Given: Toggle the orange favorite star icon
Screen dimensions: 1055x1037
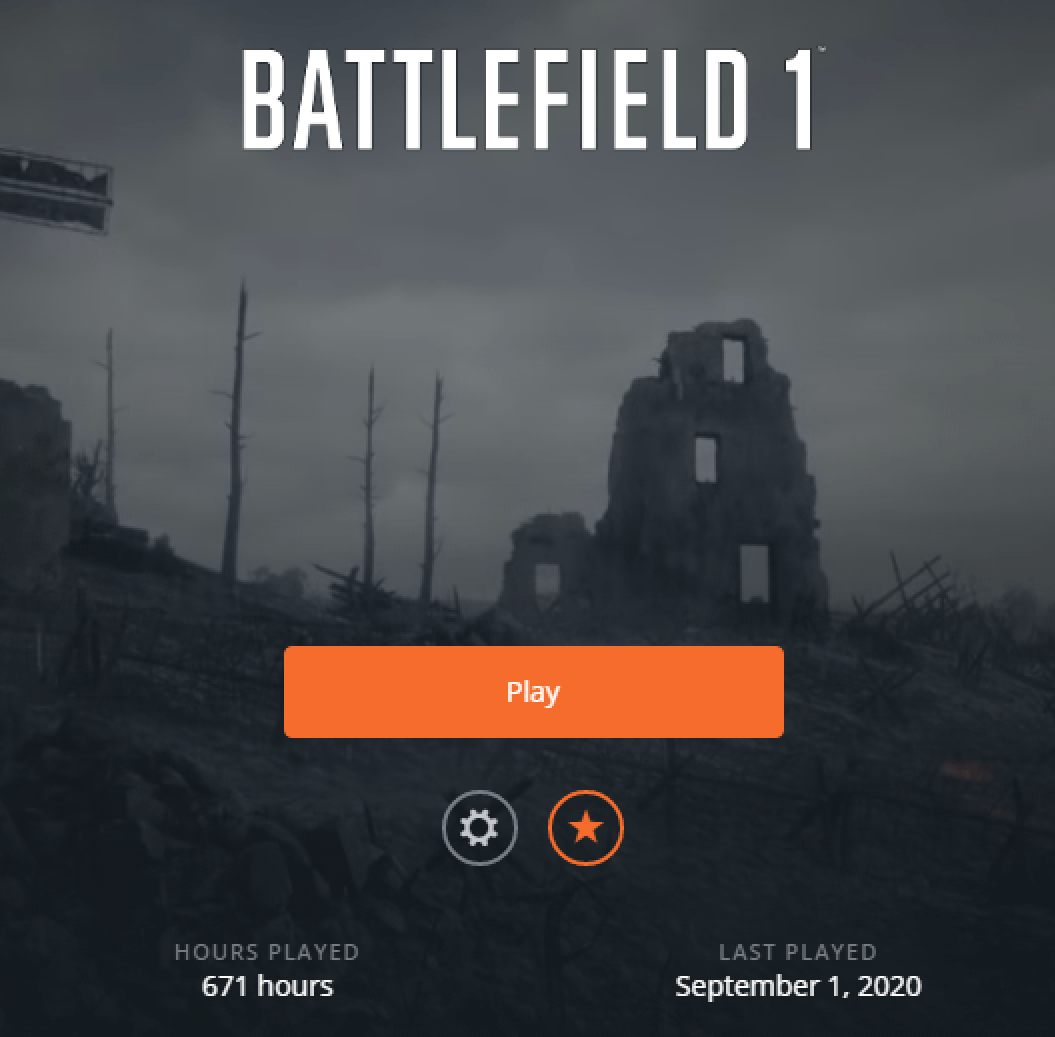Looking at the screenshot, I should (x=586, y=827).
